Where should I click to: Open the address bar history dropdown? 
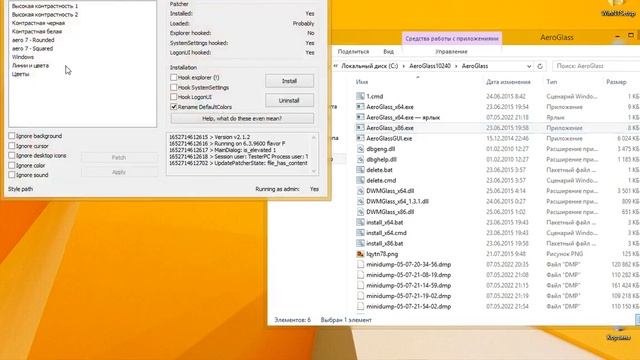coord(529,66)
